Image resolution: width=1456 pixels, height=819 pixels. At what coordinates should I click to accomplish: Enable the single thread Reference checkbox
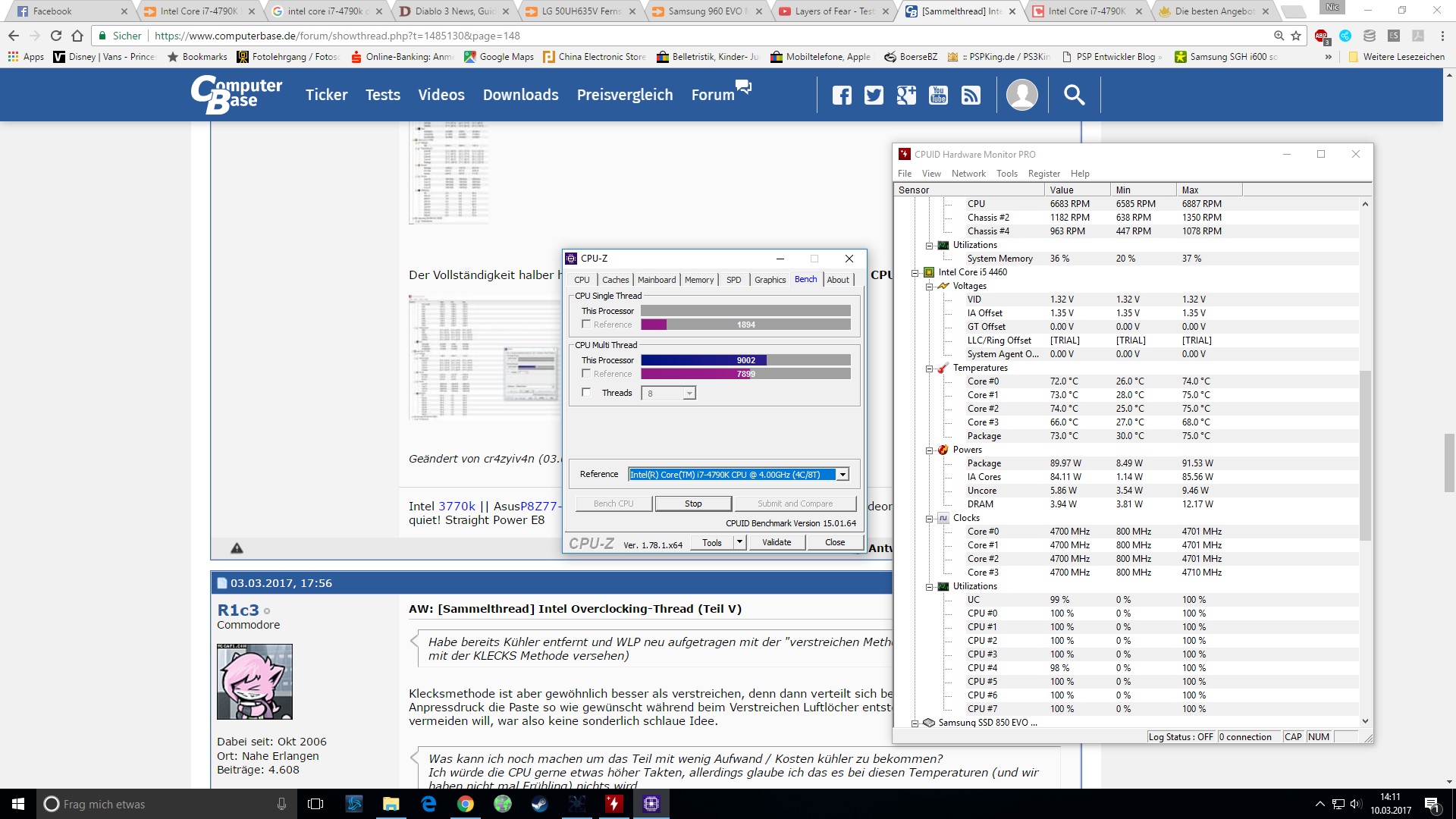pos(586,325)
